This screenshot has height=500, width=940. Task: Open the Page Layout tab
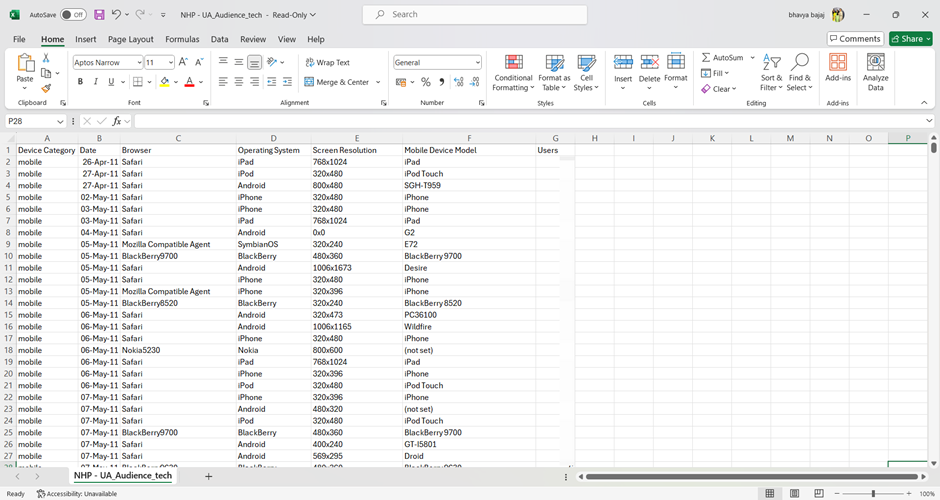point(131,39)
